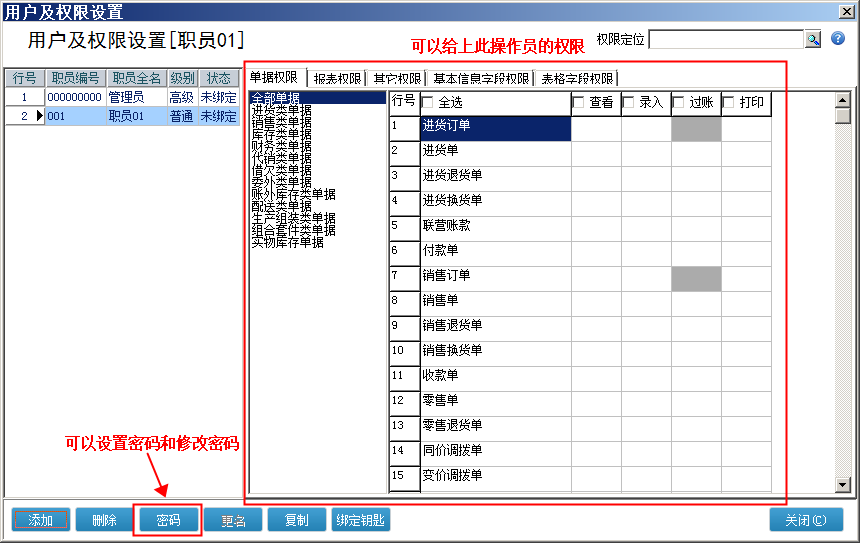The image size is (860, 543).
Task: Click the 绑定钥匙 button
Action: [361, 521]
